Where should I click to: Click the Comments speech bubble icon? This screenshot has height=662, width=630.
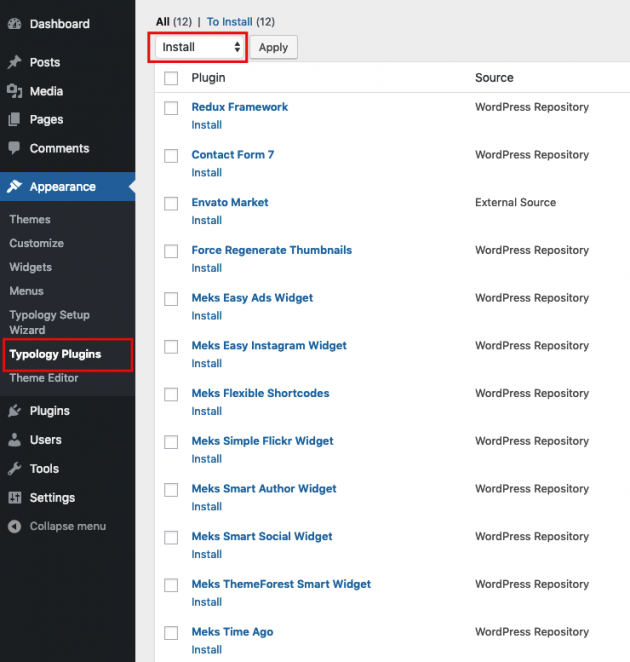point(14,148)
